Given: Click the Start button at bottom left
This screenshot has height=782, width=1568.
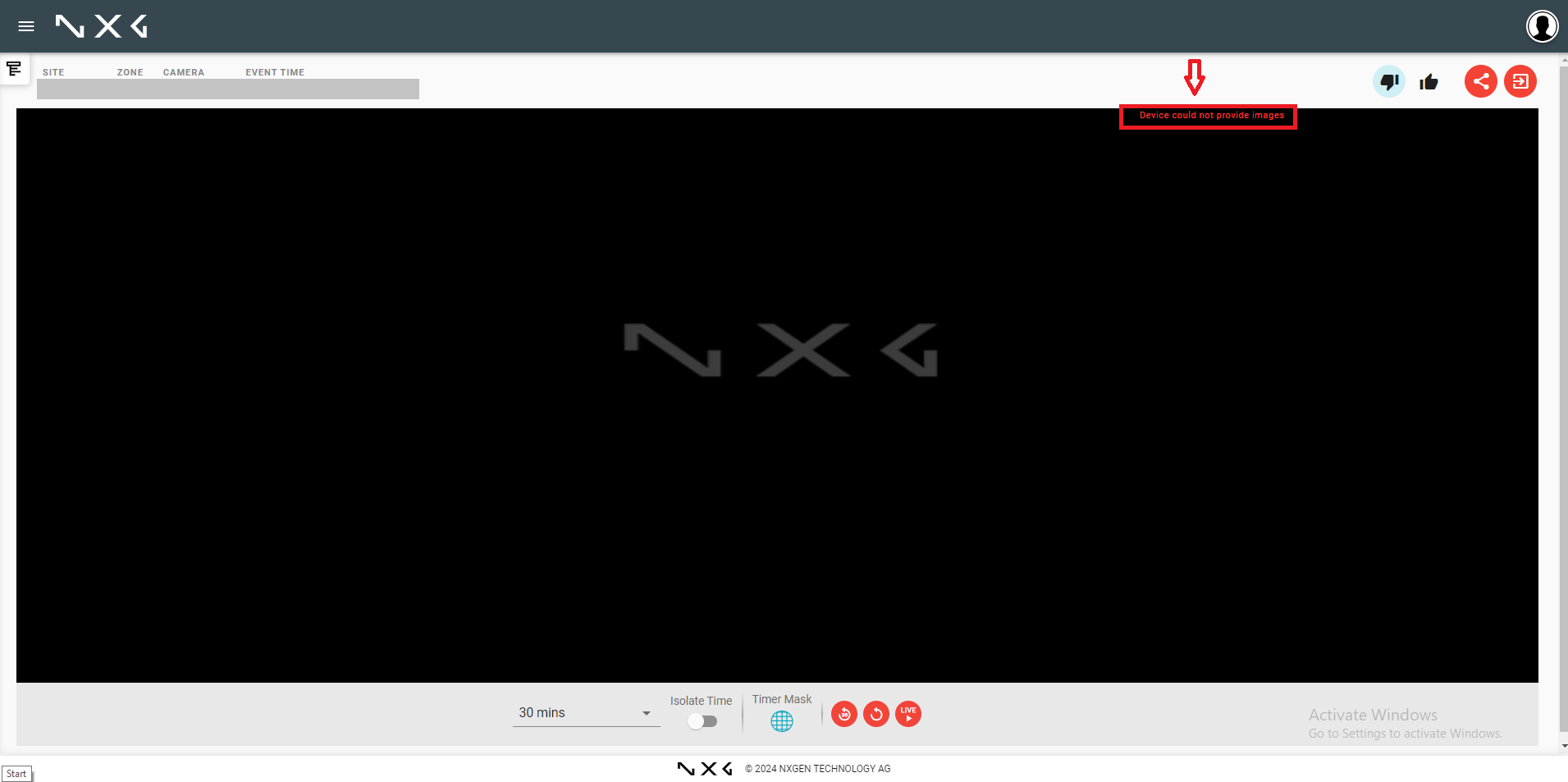Looking at the screenshot, I should [x=16, y=774].
